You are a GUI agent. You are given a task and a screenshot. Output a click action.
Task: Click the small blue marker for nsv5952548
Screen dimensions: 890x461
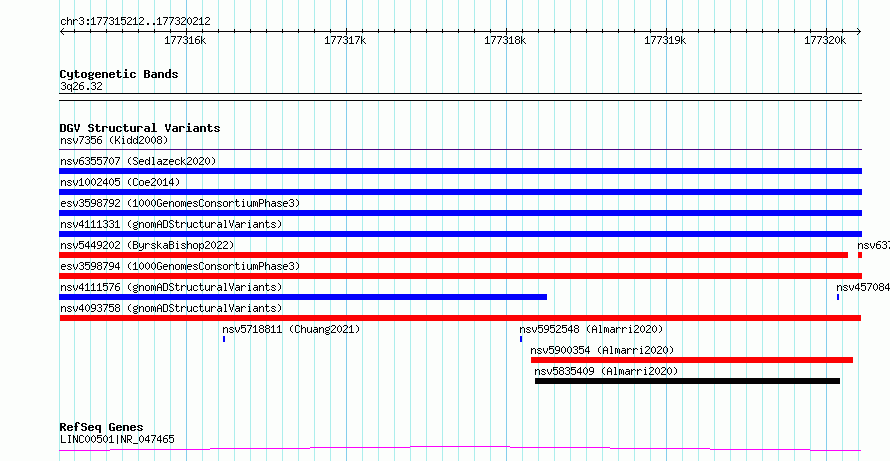click(x=520, y=339)
